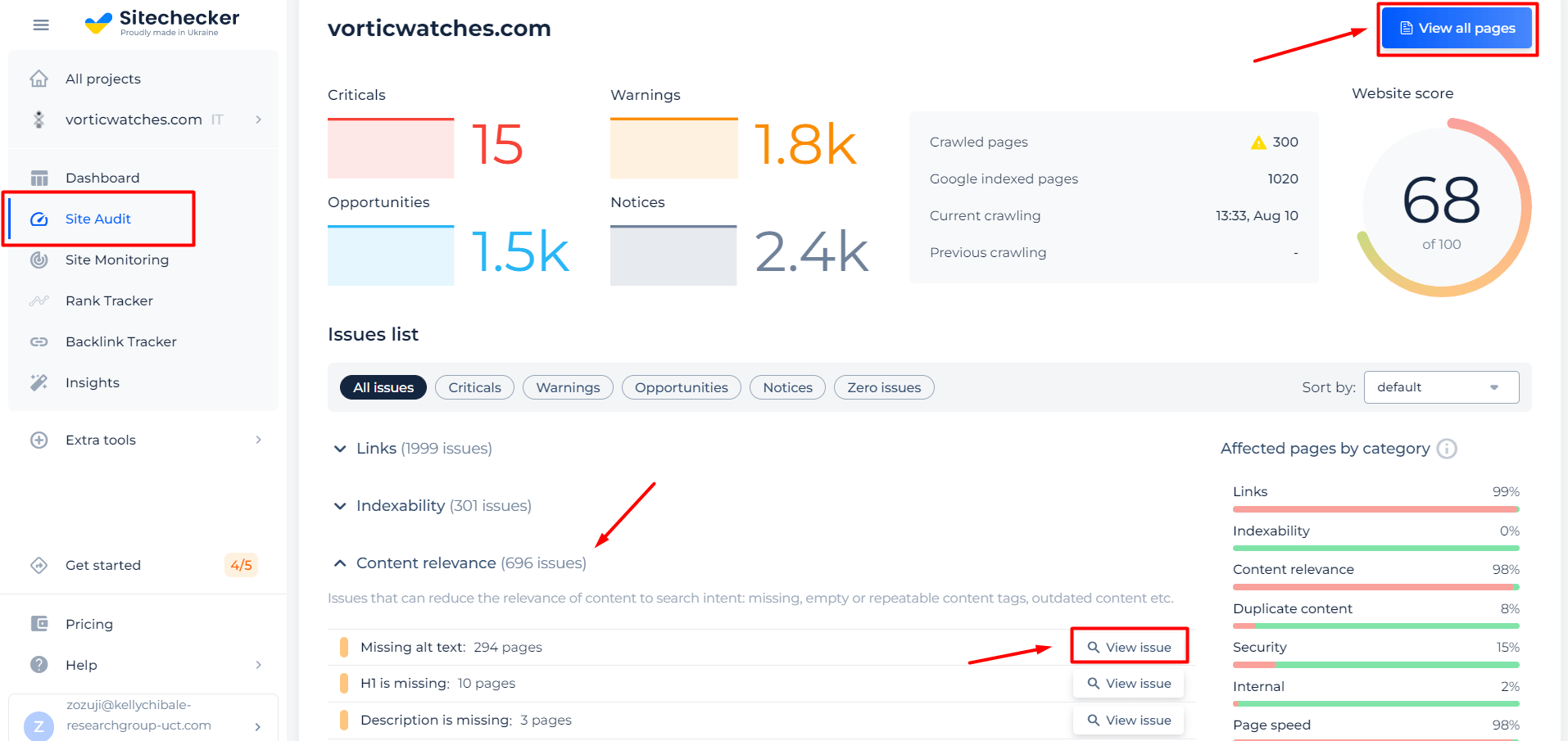
Task: Click the user avatar Z icon
Action: [x=39, y=725]
